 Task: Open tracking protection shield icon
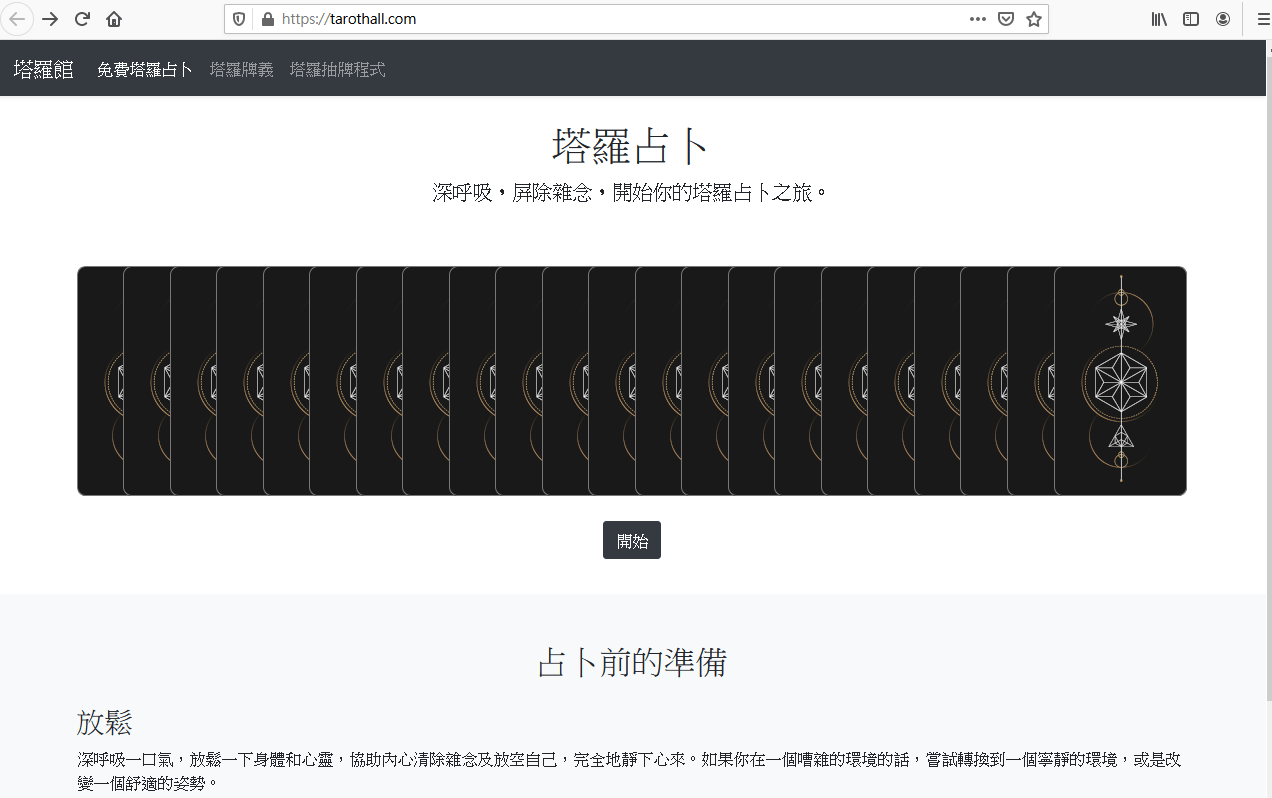(239, 19)
